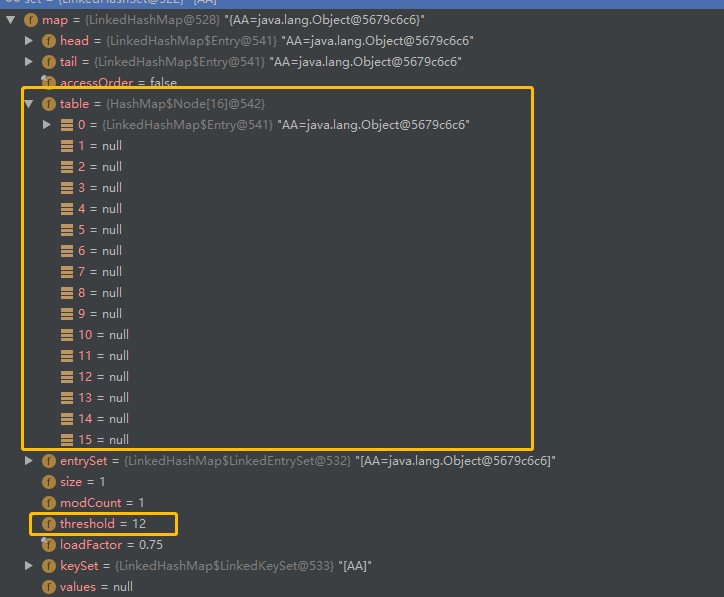Click array element icon for index 15

(67, 440)
